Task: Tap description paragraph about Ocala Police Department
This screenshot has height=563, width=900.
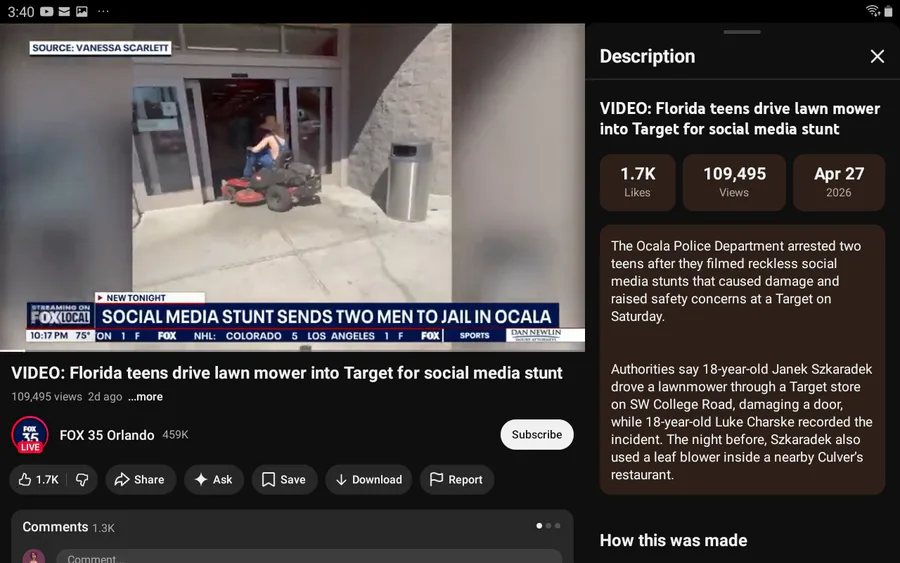Action: [x=736, y=281]
